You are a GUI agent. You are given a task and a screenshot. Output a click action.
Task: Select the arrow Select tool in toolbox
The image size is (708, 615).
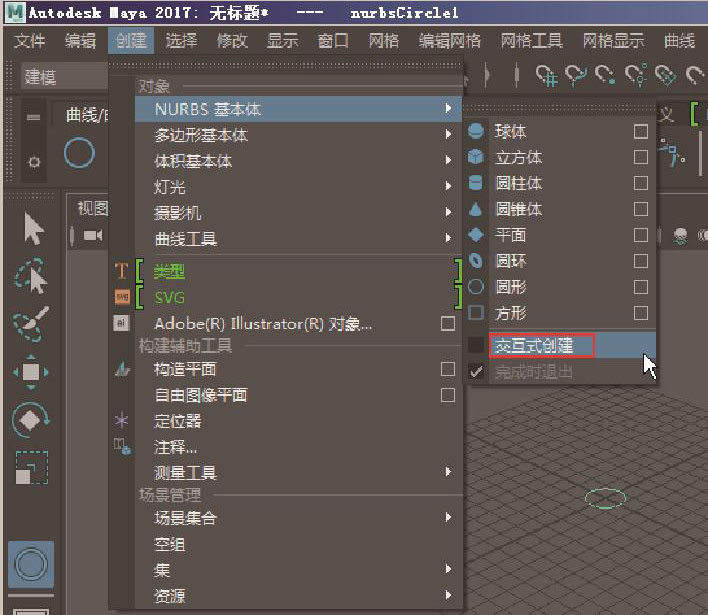pos(33,229)
